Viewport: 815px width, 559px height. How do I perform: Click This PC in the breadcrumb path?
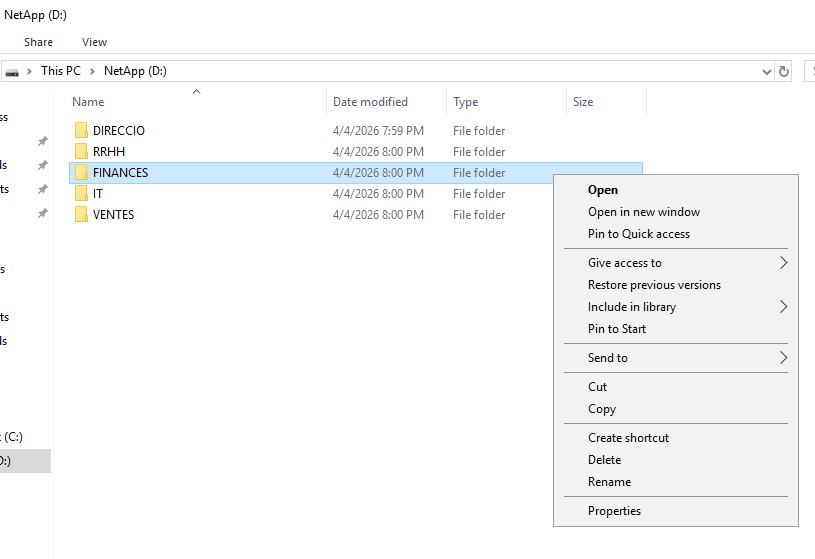coord(60,72)
